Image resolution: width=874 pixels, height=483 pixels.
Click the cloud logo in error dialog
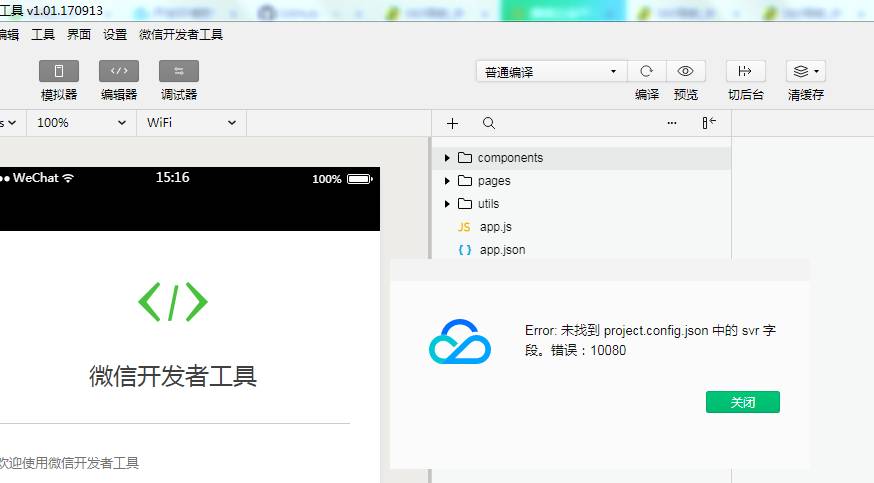(460, 341)
